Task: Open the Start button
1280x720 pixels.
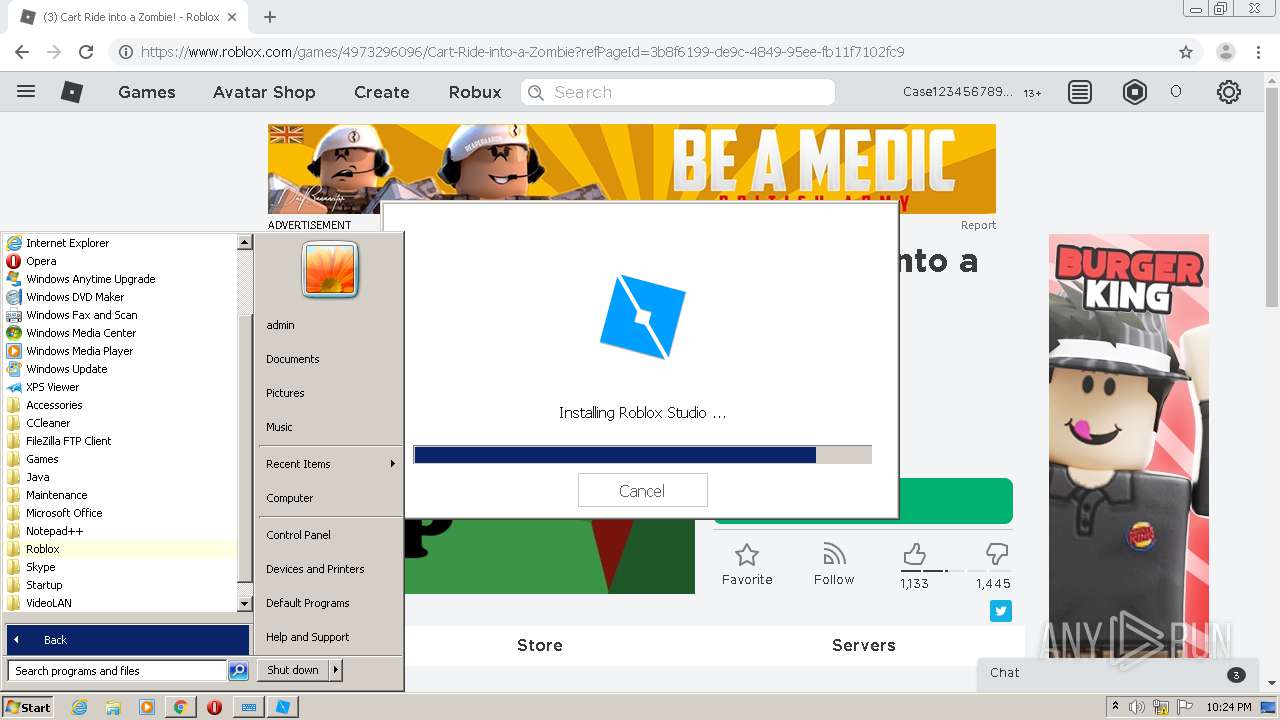Action: [27, 707]
